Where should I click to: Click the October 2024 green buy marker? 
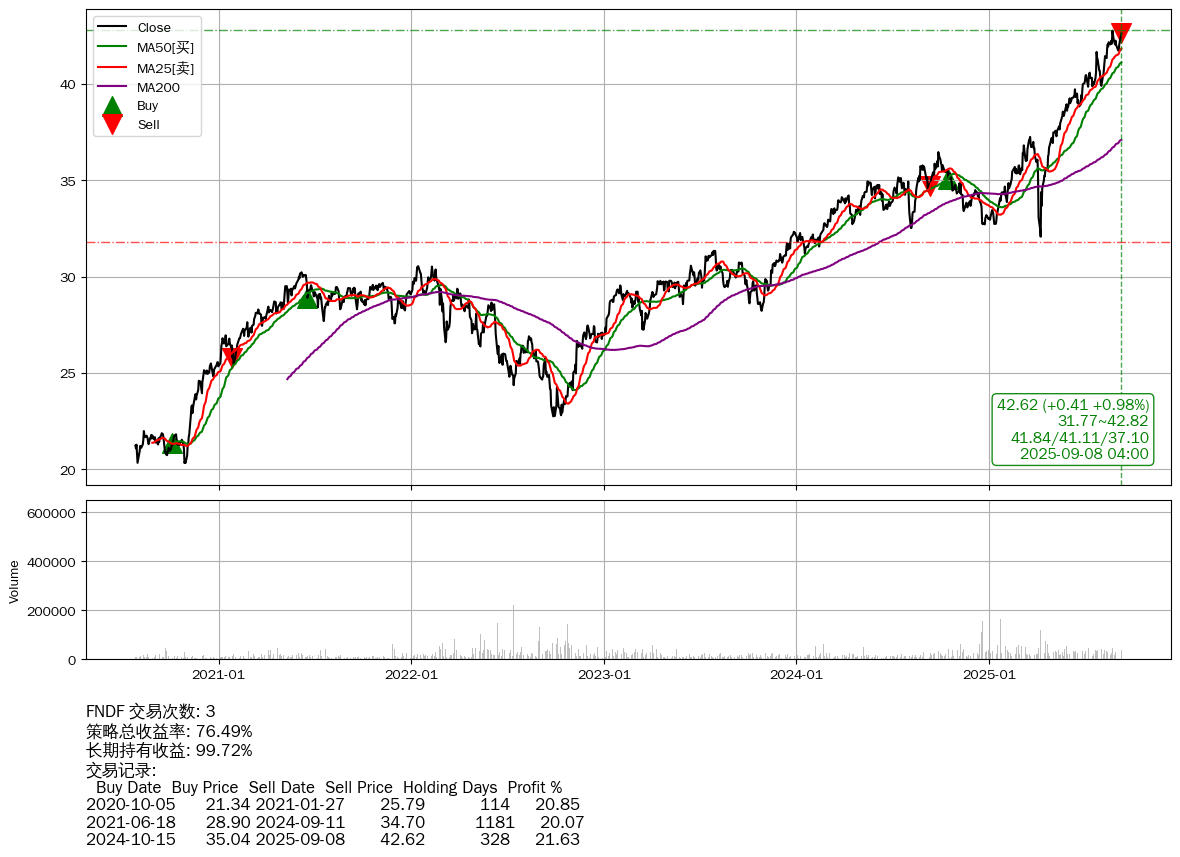click(x=946, y=180)
